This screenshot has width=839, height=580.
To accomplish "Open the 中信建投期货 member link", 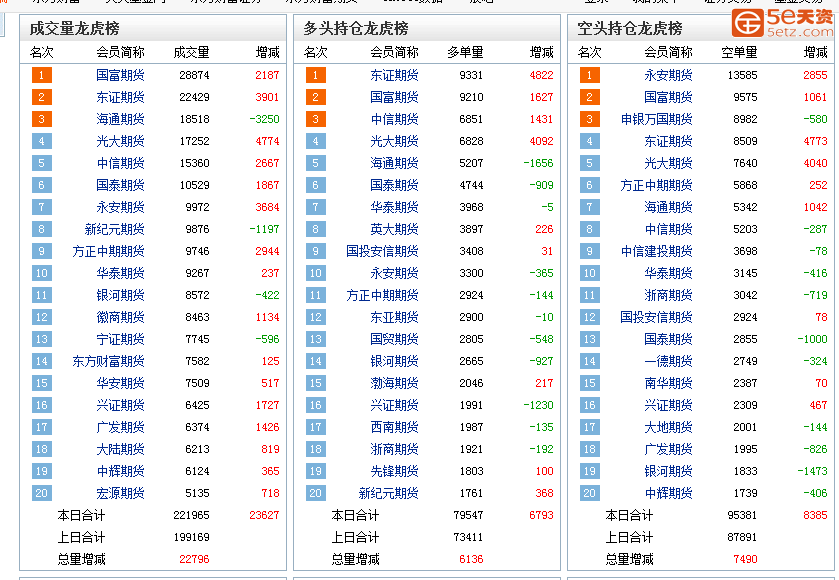I will (x=657, y=251).
